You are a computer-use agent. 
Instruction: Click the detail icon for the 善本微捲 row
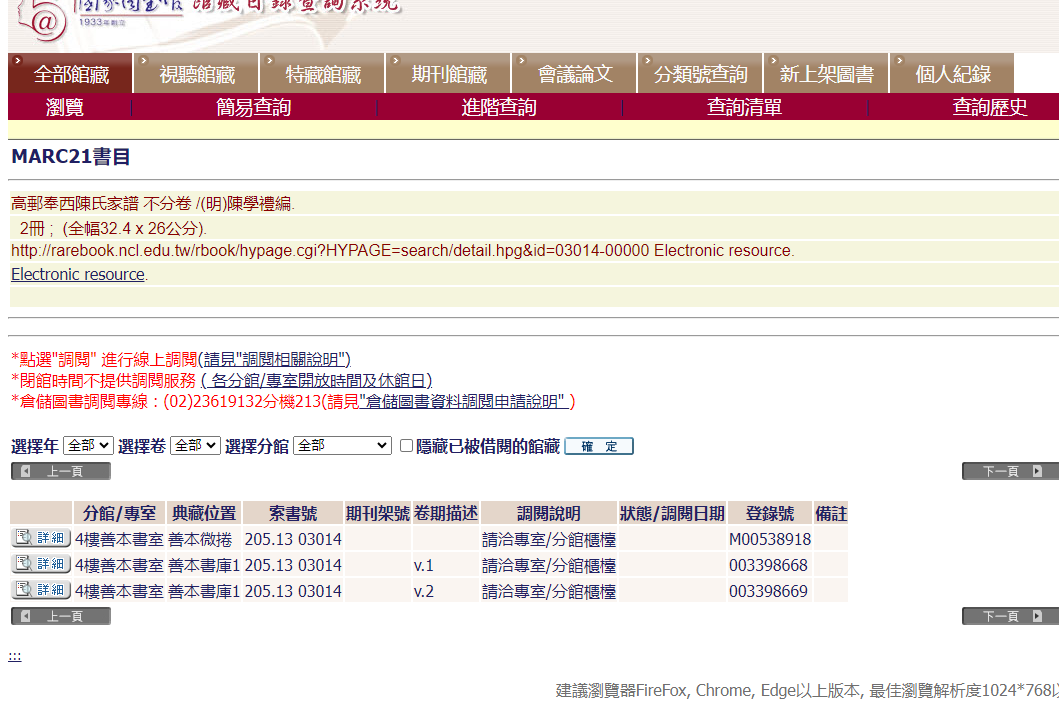(39, 539)
